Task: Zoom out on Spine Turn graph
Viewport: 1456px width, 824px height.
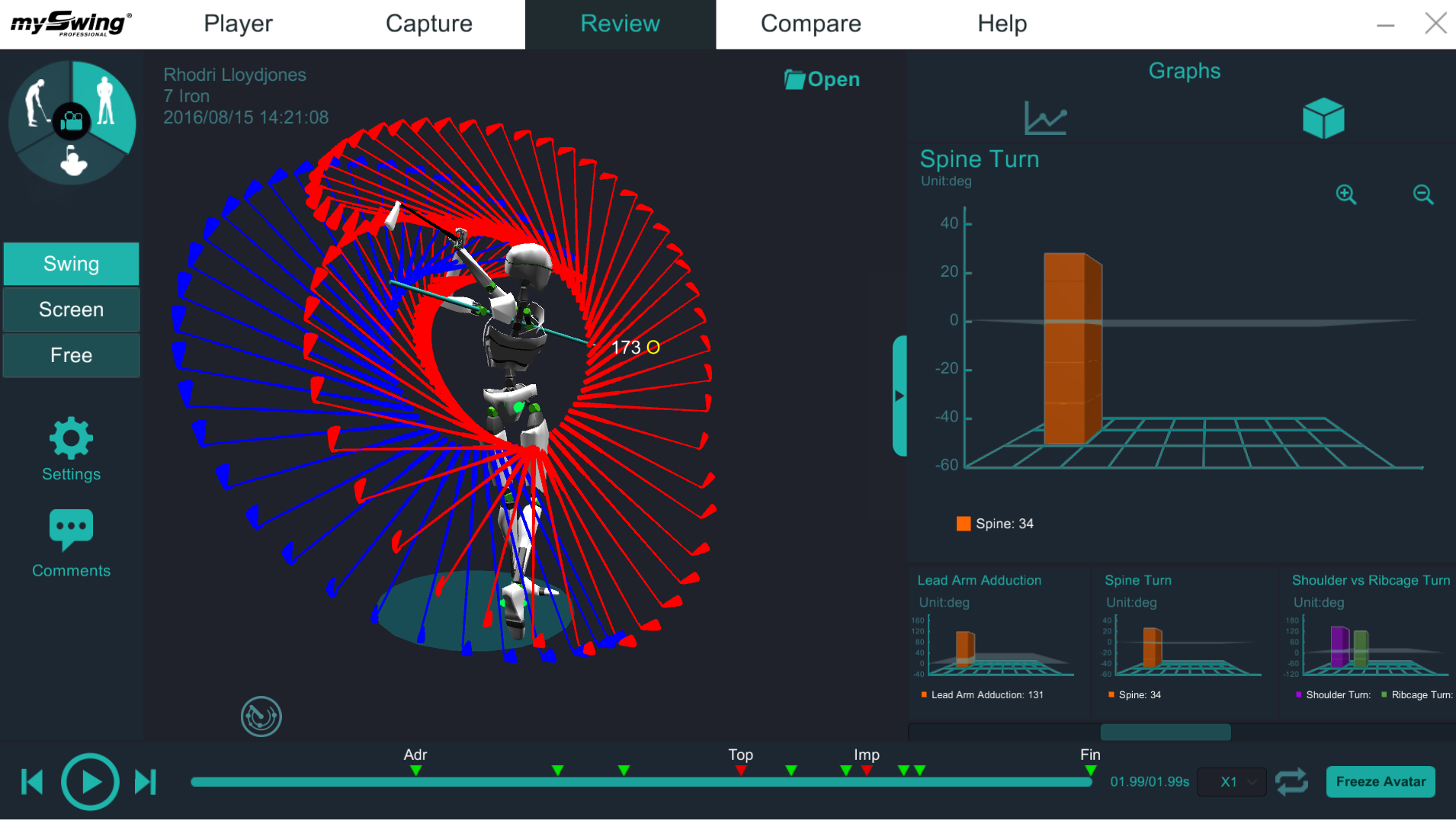Action: (x=1423, y=194)
